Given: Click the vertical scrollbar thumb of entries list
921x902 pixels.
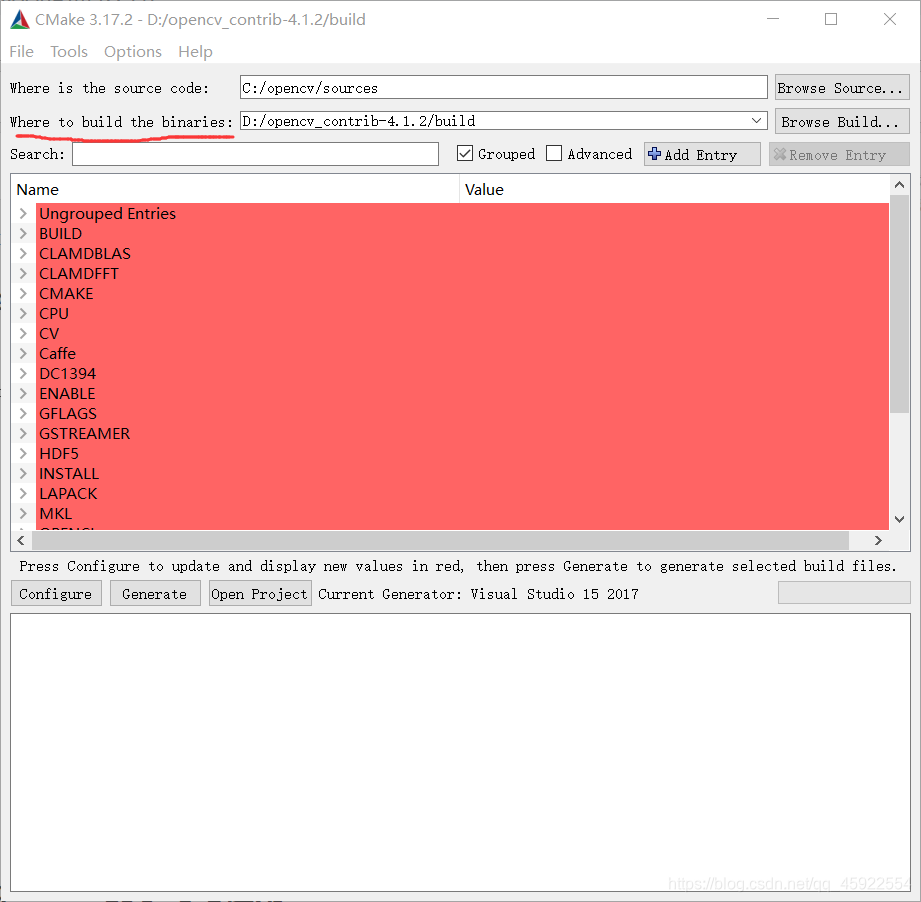Looking at the screenshot, I should pos(899,304).
